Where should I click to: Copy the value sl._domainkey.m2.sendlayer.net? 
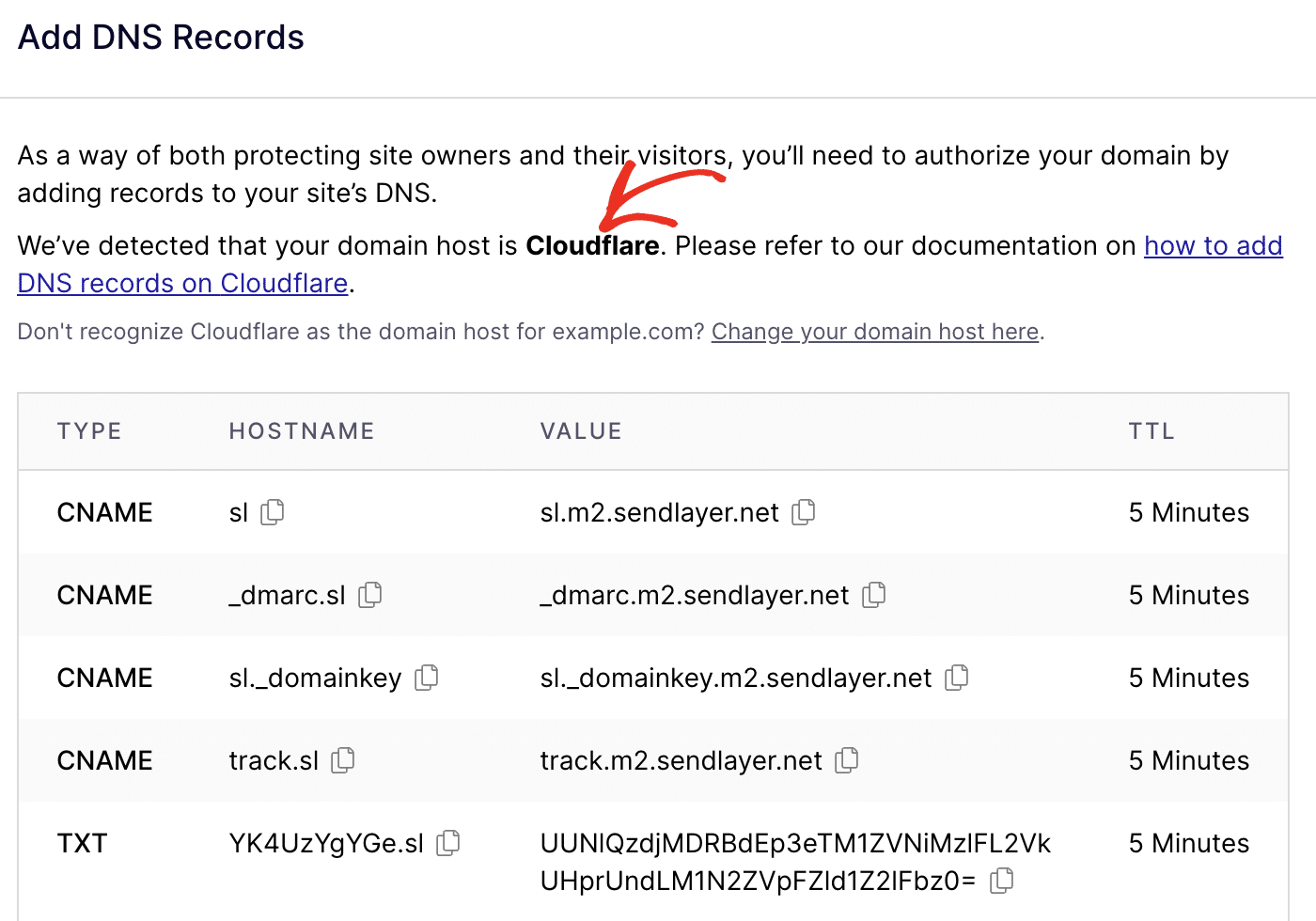(957, 678)
